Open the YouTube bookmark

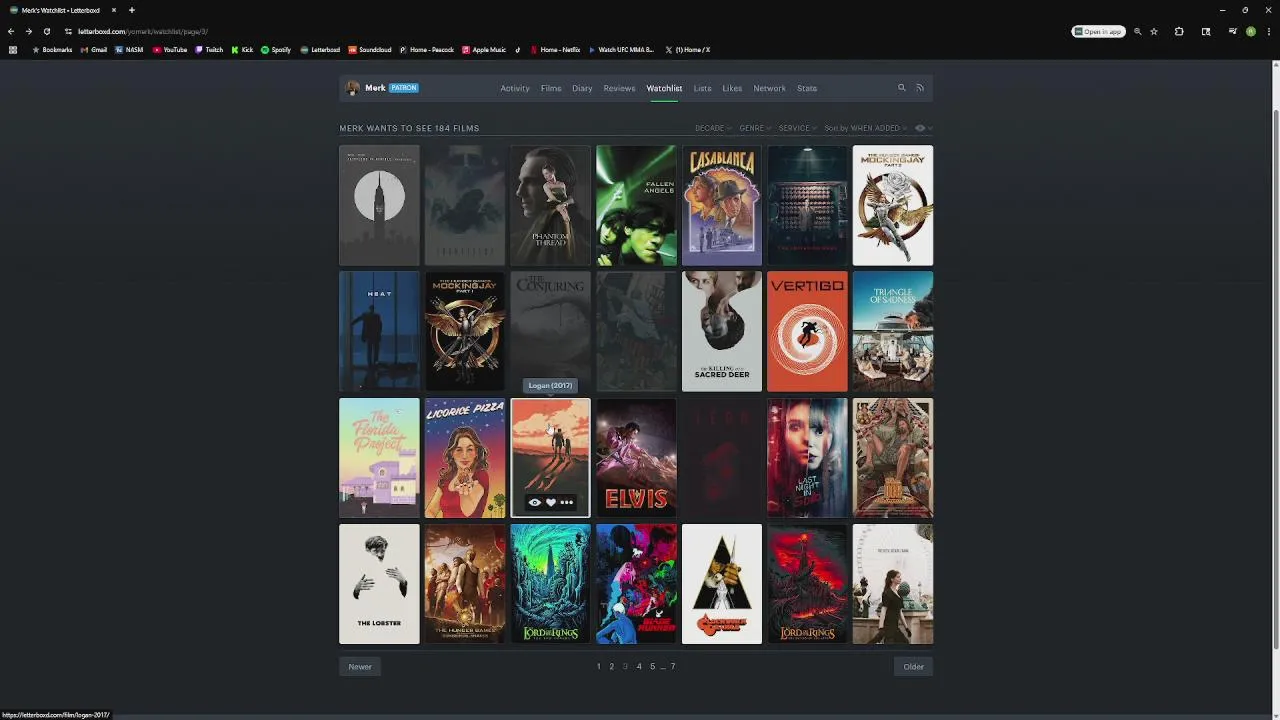[x=170, y=50]
